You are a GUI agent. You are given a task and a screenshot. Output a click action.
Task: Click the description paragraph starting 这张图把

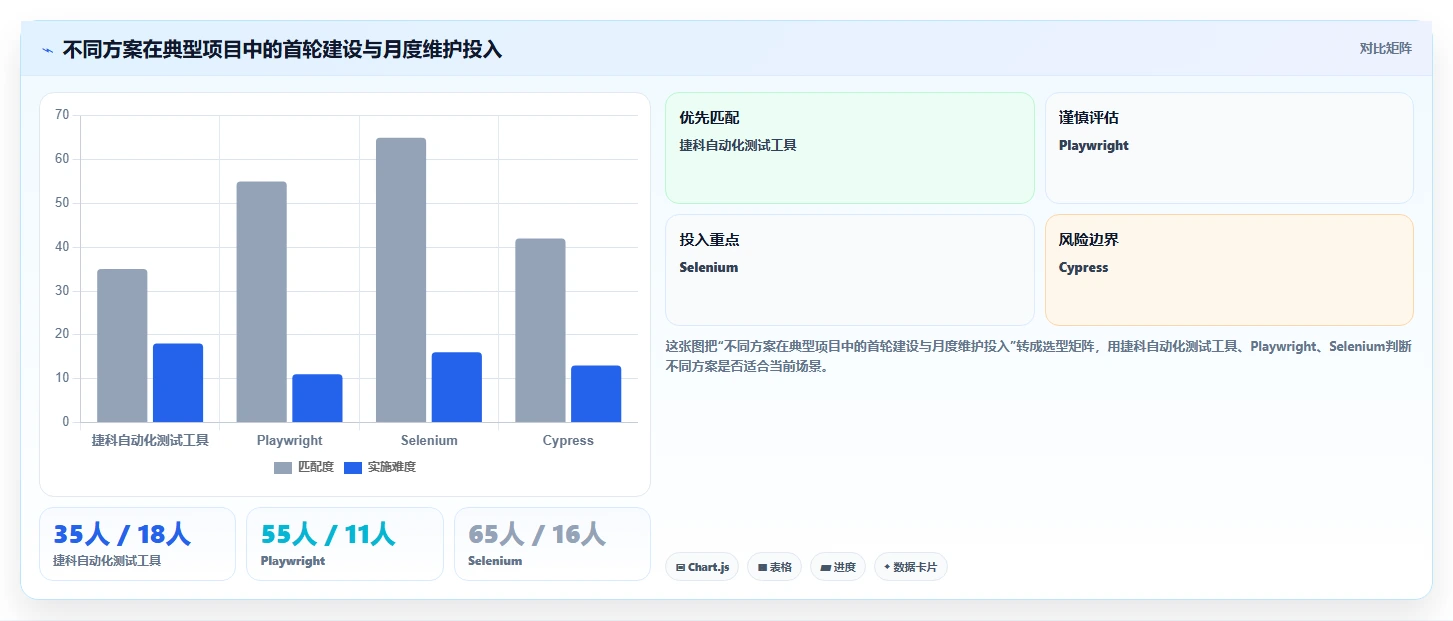point(1039,356)
